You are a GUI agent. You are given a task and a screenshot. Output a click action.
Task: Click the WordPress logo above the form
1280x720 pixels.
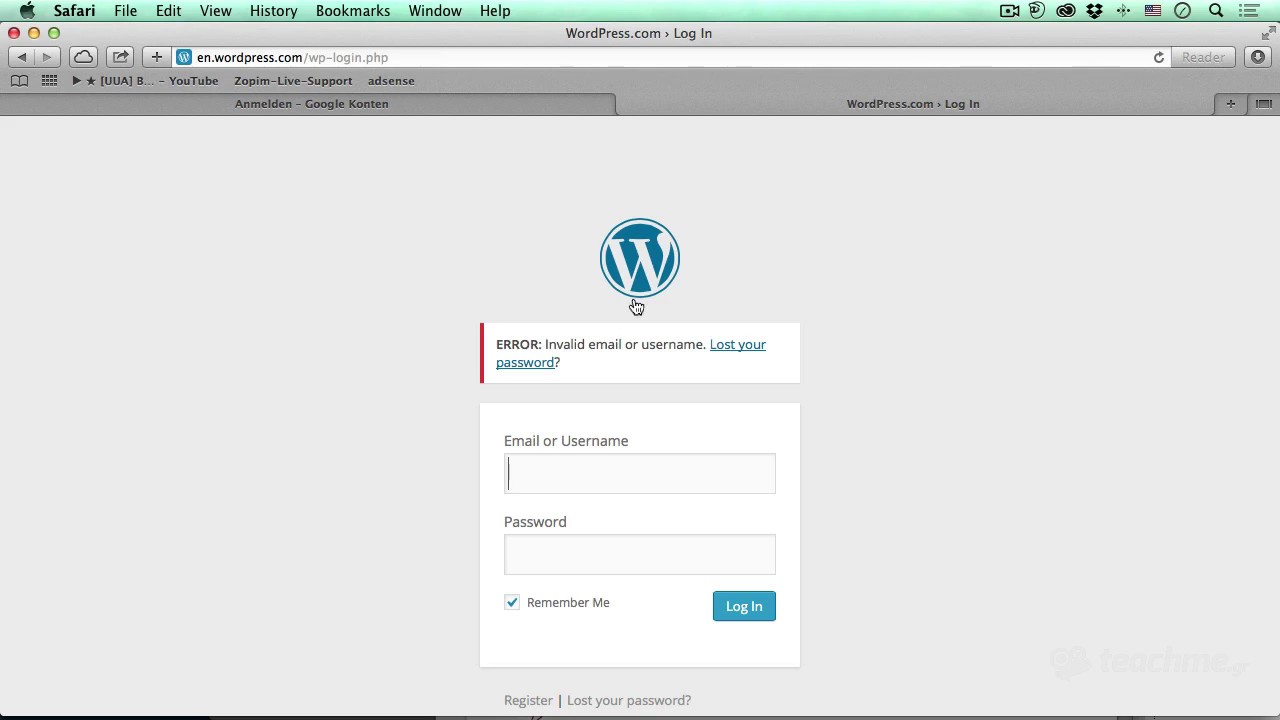[x=640, y=258]
